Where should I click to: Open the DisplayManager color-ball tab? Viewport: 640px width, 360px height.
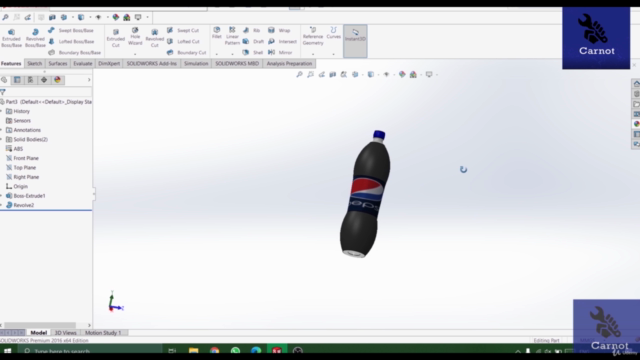tap(57, 80)
